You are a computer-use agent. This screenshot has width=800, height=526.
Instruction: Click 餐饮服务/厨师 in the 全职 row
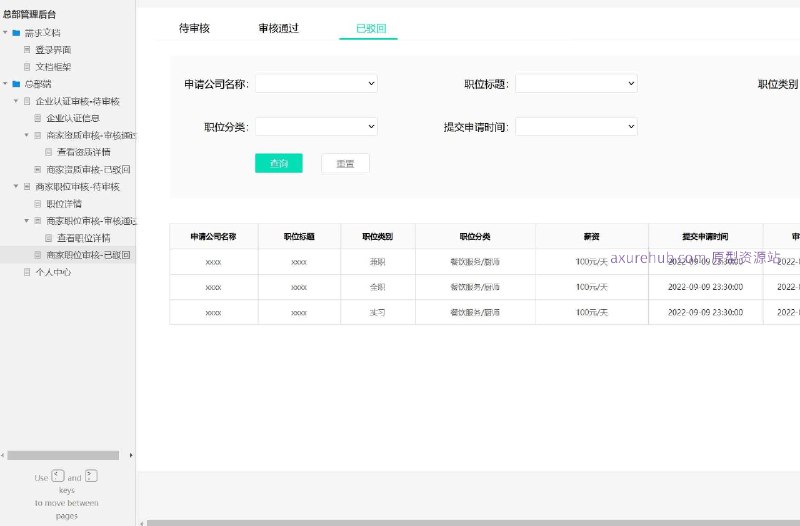coord(475,287)
